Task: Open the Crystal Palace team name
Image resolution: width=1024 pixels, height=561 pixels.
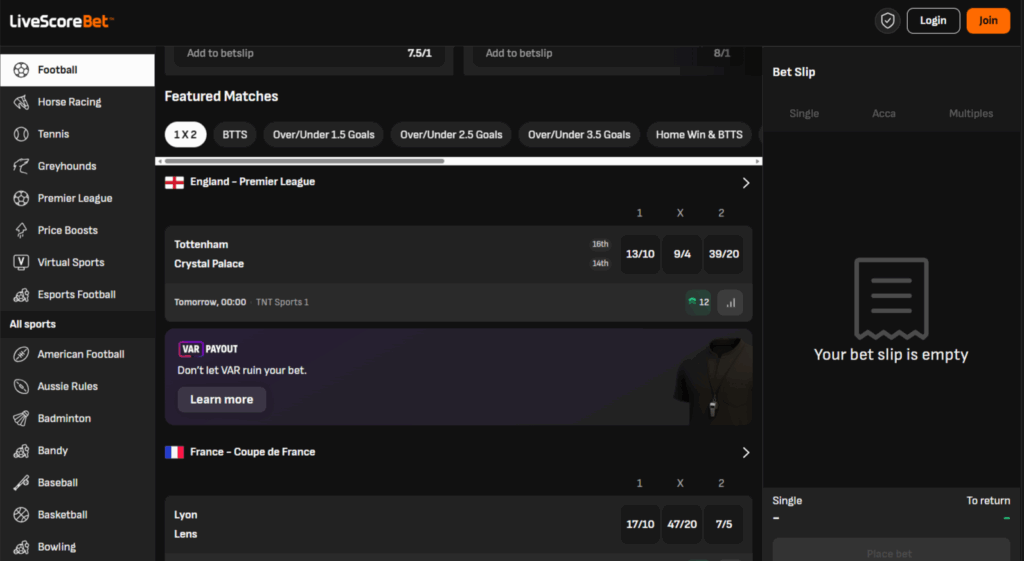Action: coord(209,264)
